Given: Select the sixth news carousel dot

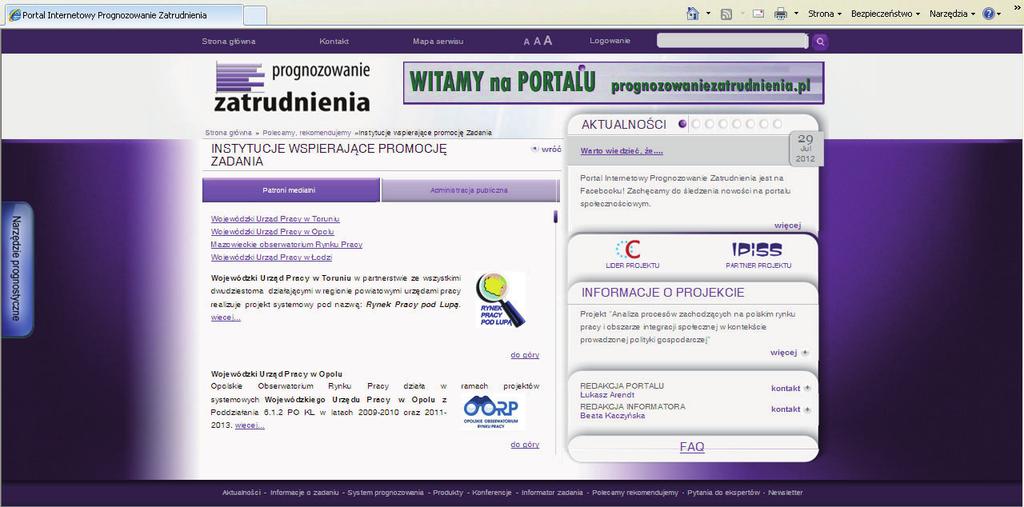Looking at the screenshot, I should (750, 124).
